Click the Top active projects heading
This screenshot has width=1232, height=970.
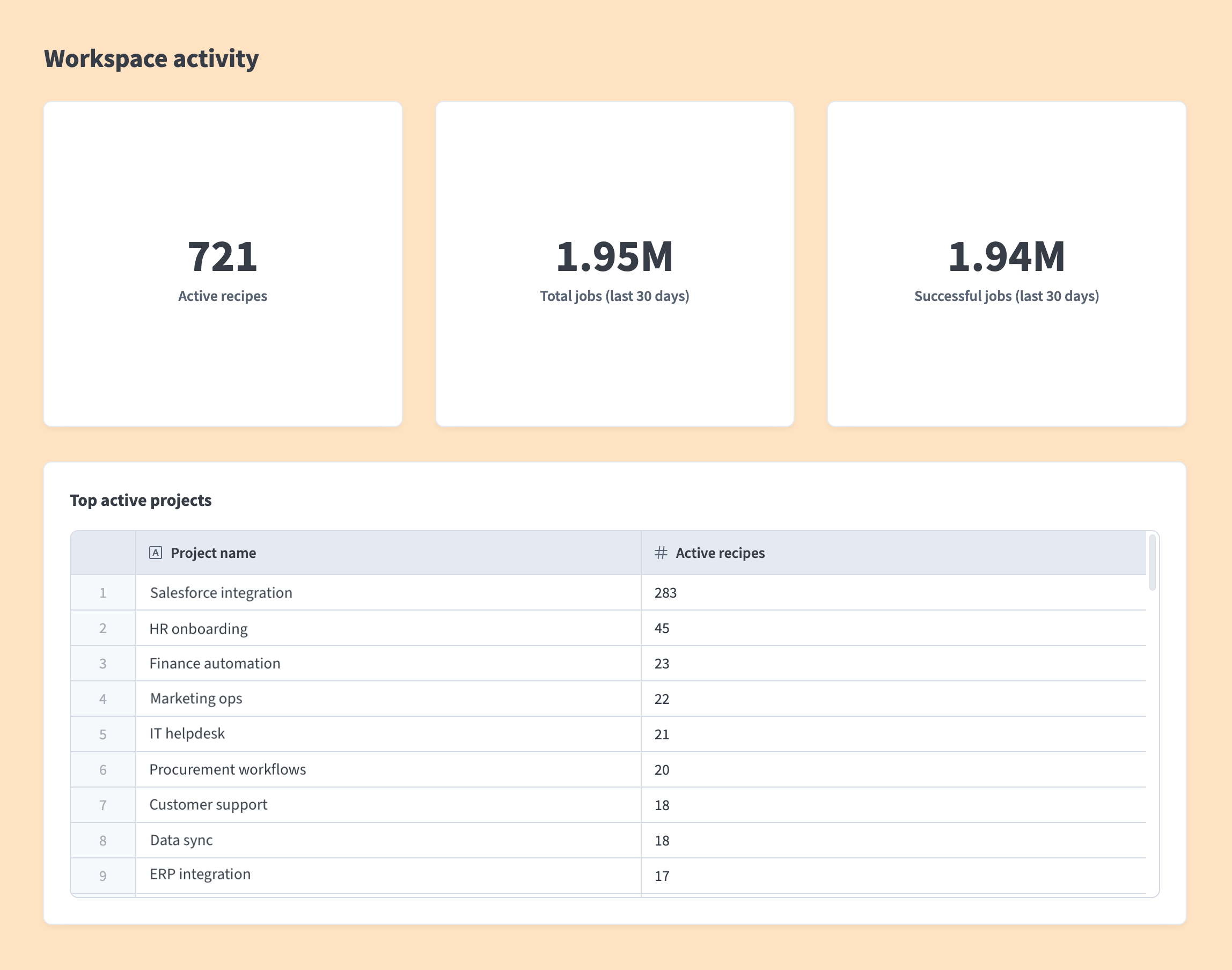click(141, 500)
